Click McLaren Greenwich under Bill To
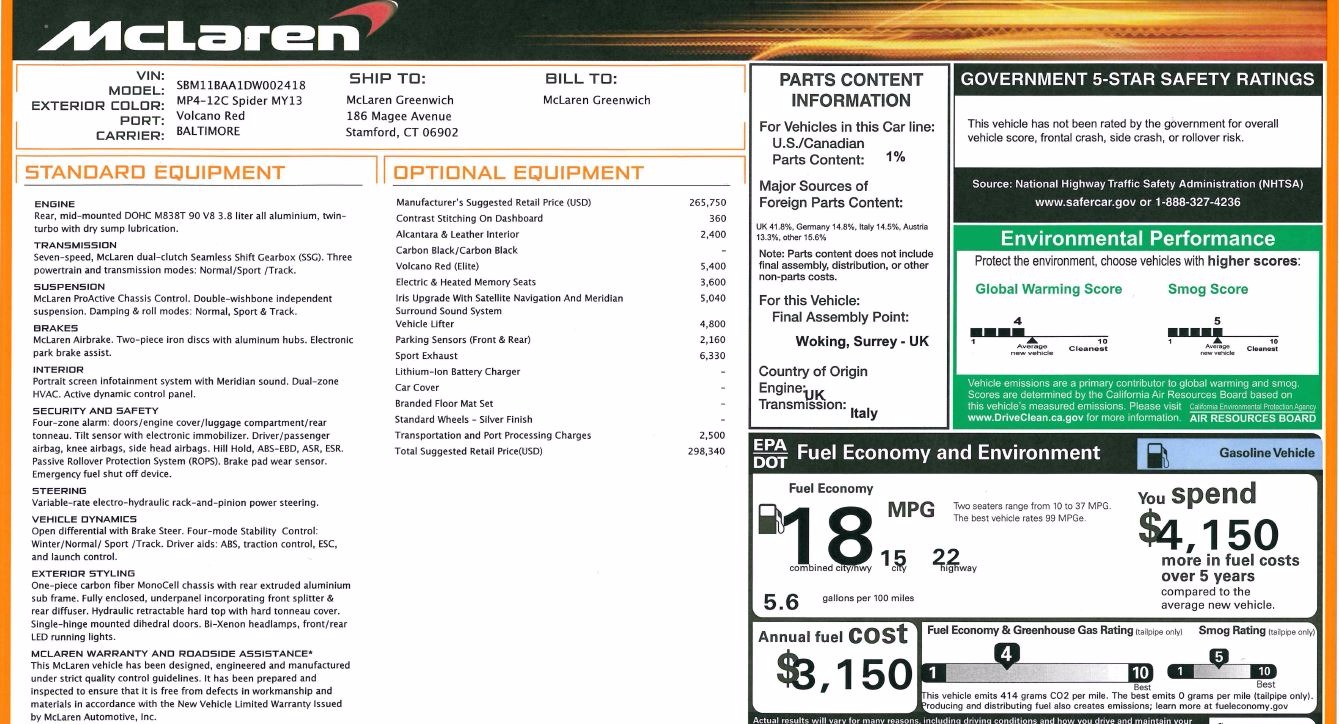Image resolution: width=1339 pixels, height=724 pixels. 597,100
